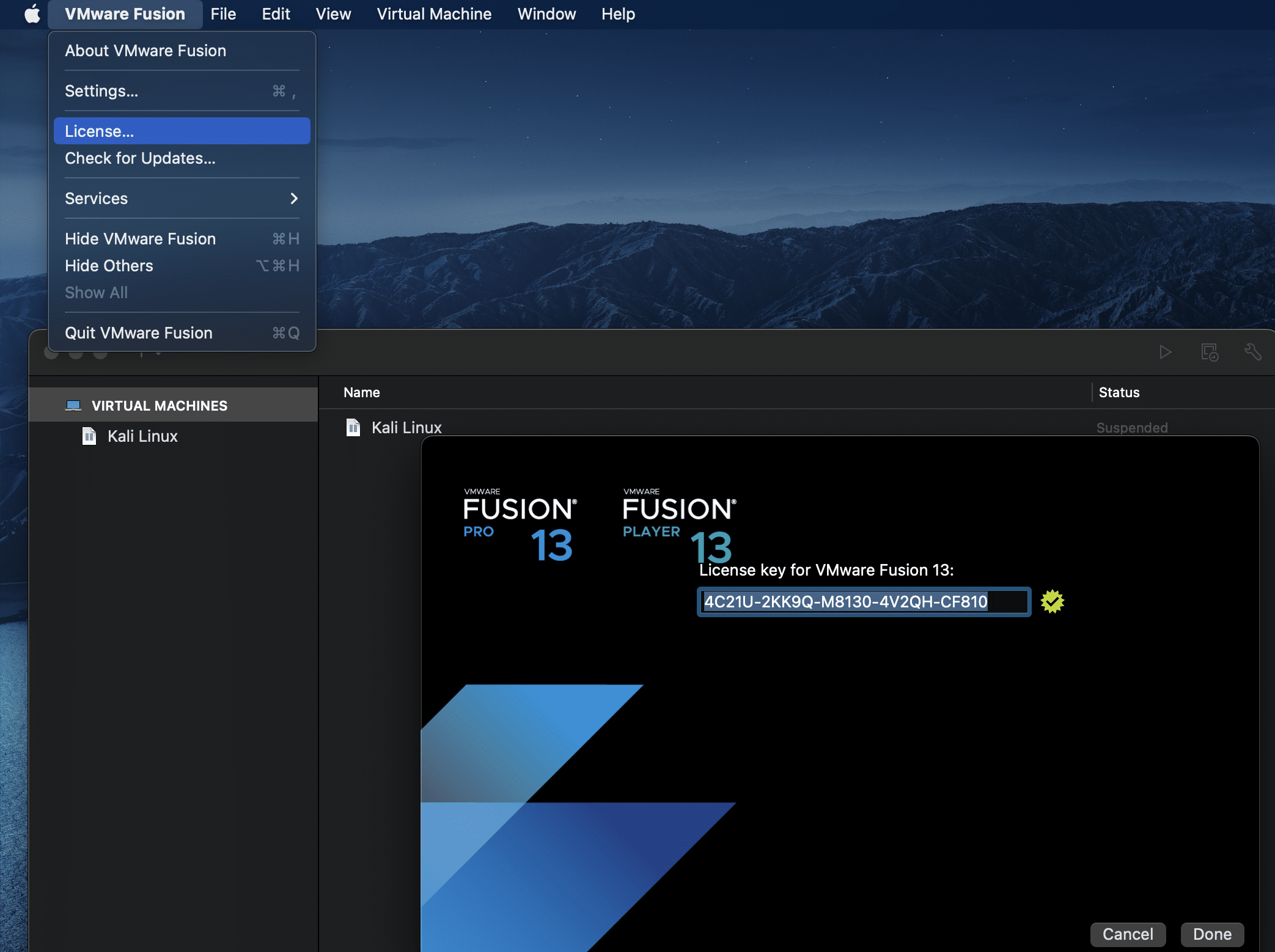This screenshot has width=1275, height=952.
Task: Click the Virtual Machines computer icon in sidebar
Action: (73, 406)
